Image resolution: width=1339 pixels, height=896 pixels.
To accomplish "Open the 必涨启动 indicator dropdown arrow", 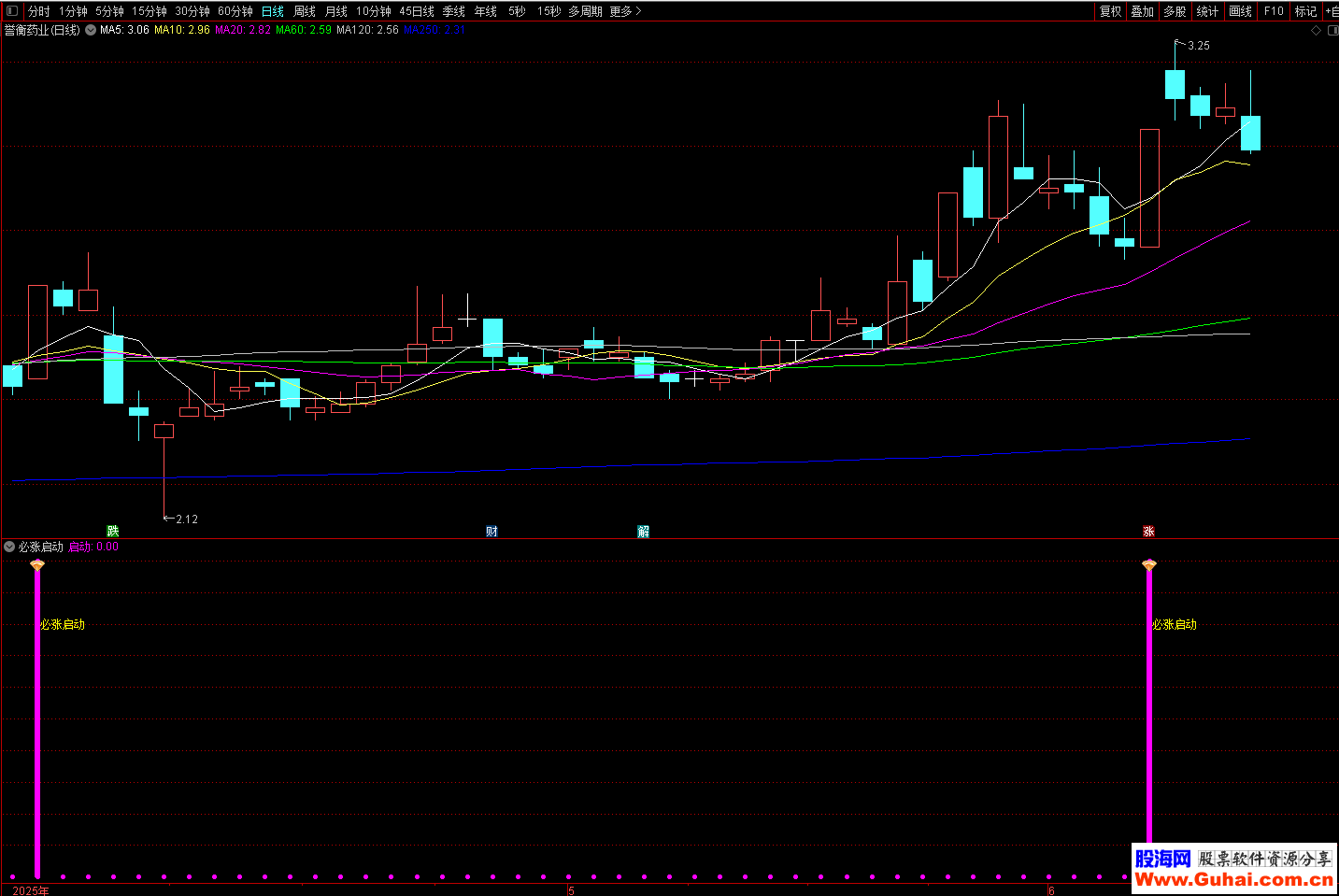I will coord(9,547).
